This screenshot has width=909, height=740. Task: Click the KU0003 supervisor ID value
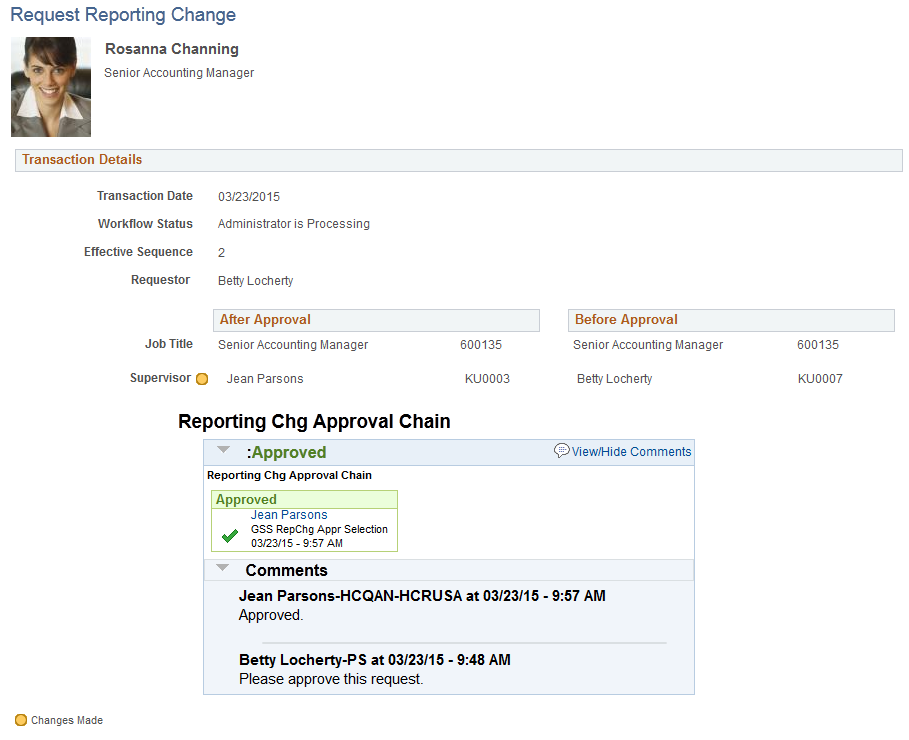click(487, 379)
